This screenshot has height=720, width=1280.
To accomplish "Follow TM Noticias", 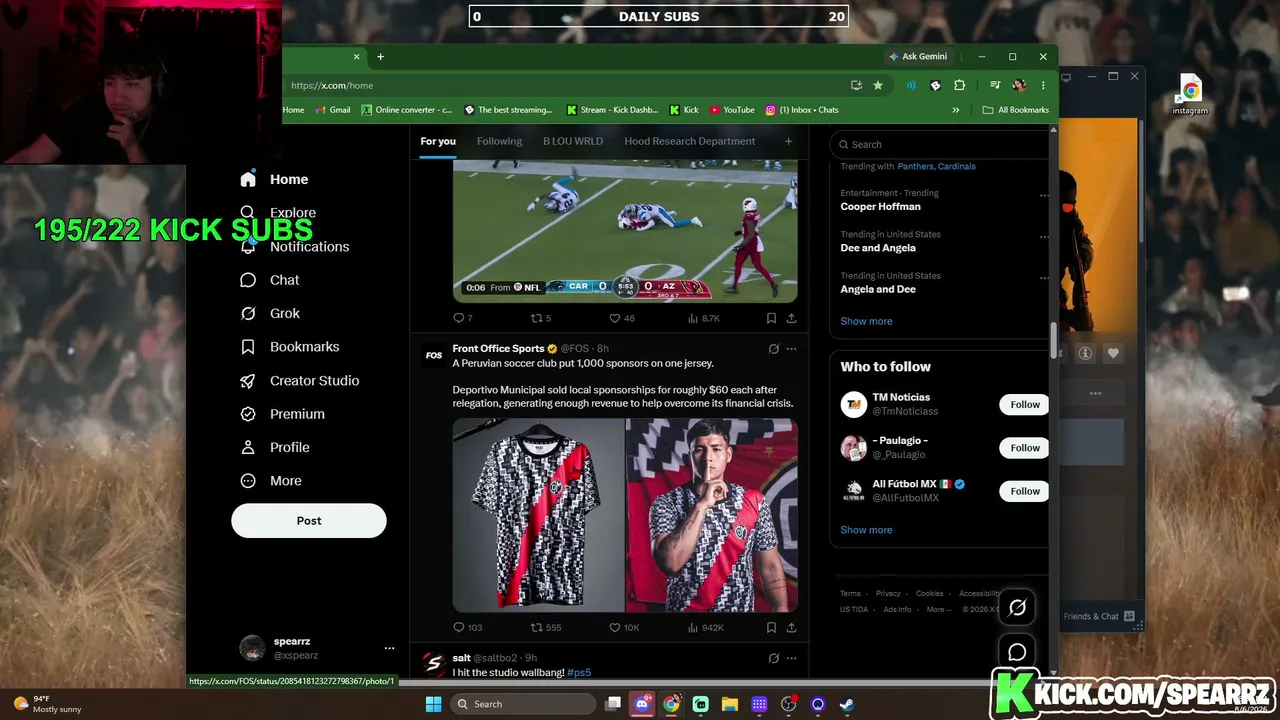I will click(1025, 404).
